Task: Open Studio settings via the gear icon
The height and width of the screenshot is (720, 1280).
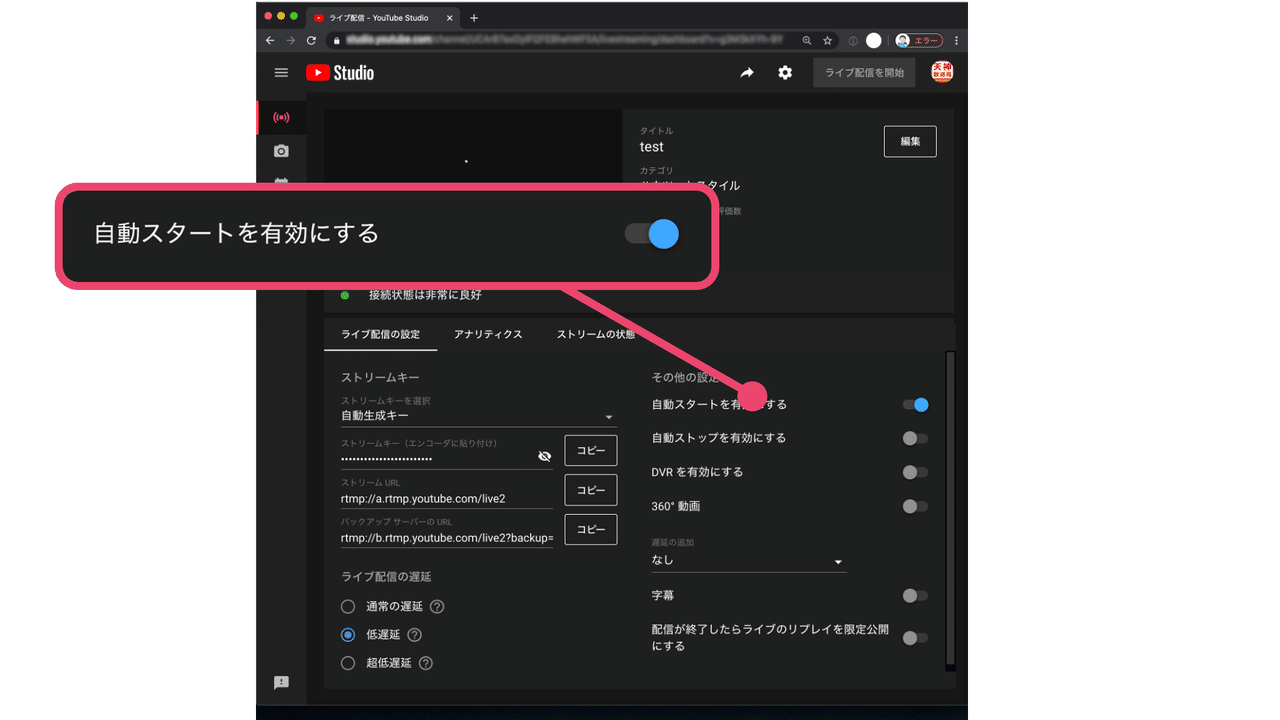Action: [785, 73]
